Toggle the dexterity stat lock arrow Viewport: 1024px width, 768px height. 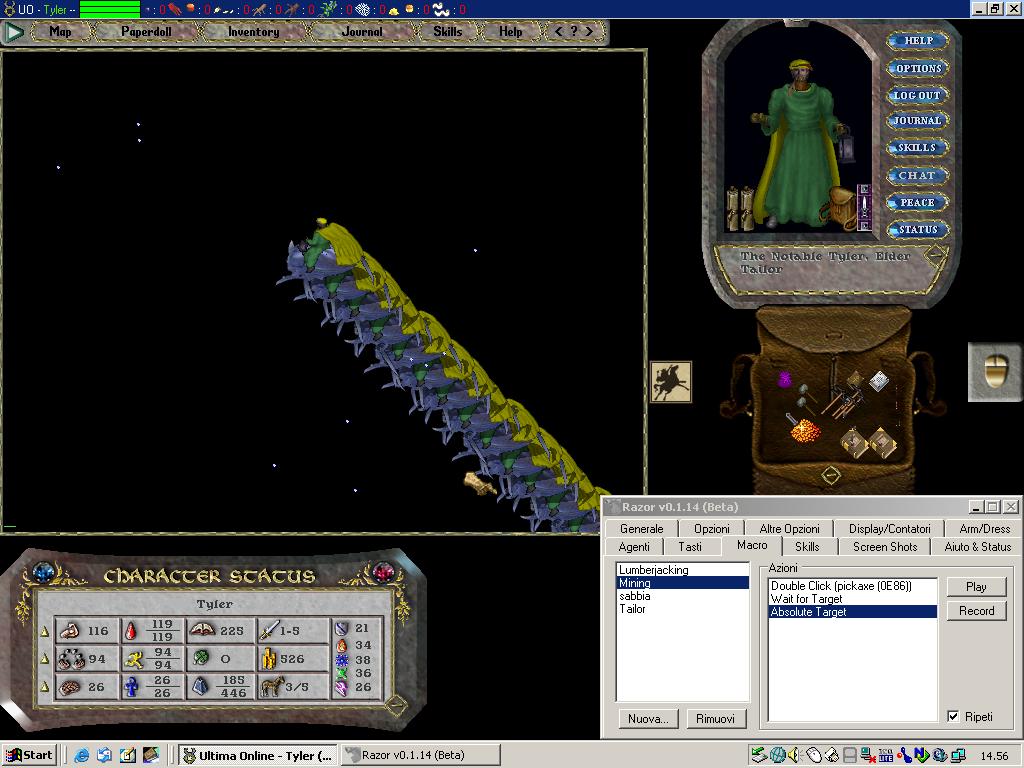pyautogui.click(x=44, y=659)
